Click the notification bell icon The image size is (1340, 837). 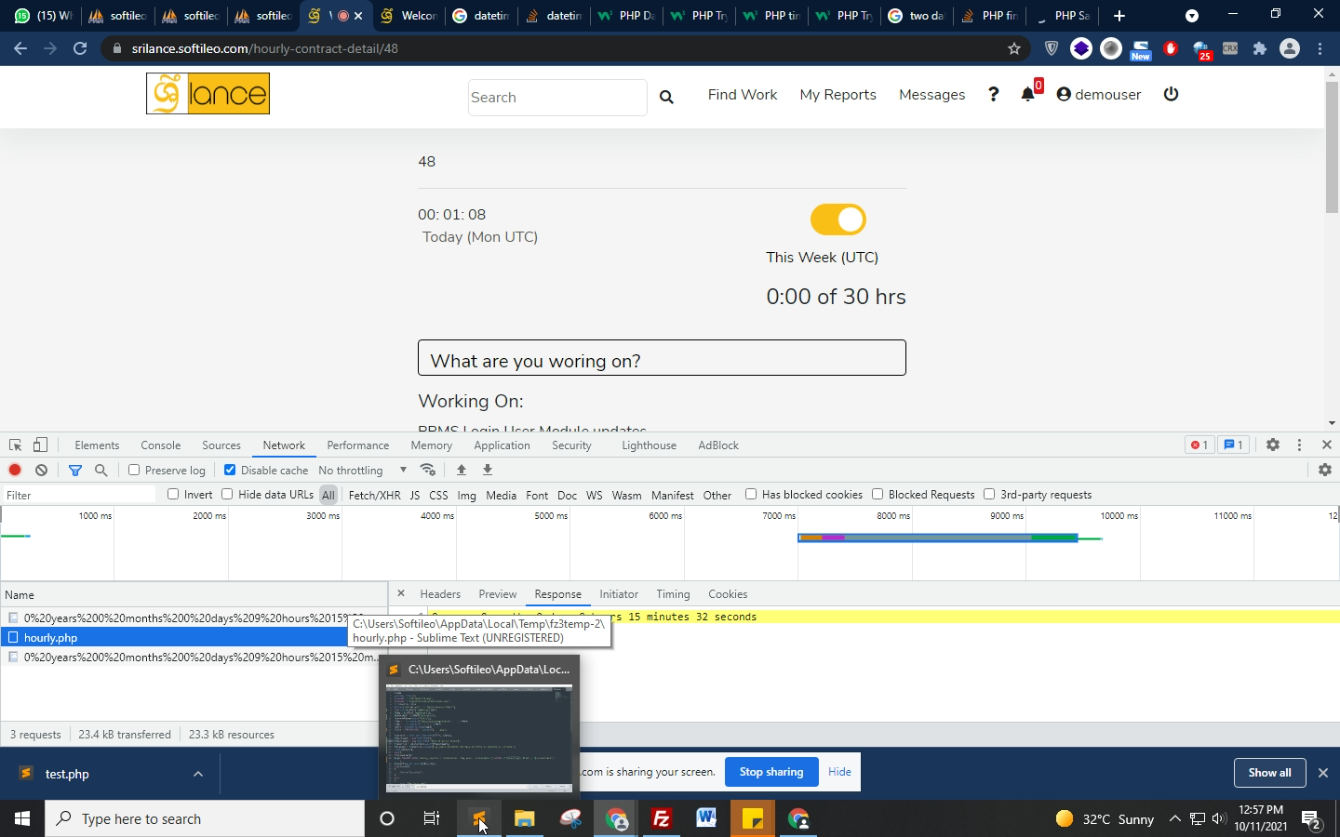coord(1027,94)
